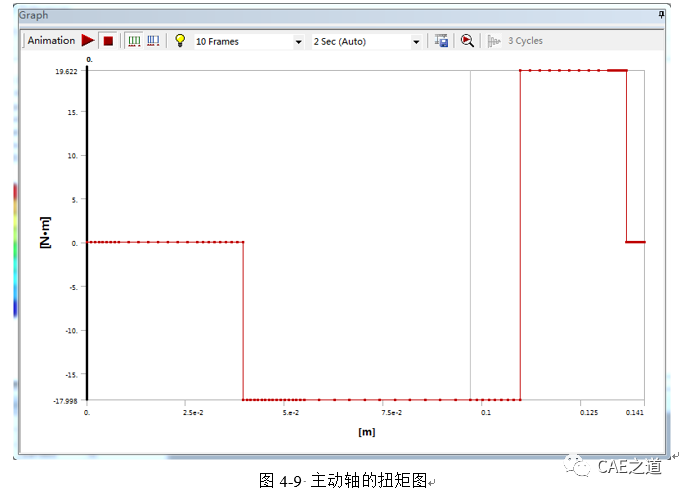
Task: Click the zoom magnifier animation icon
Action: coord(467,40)
